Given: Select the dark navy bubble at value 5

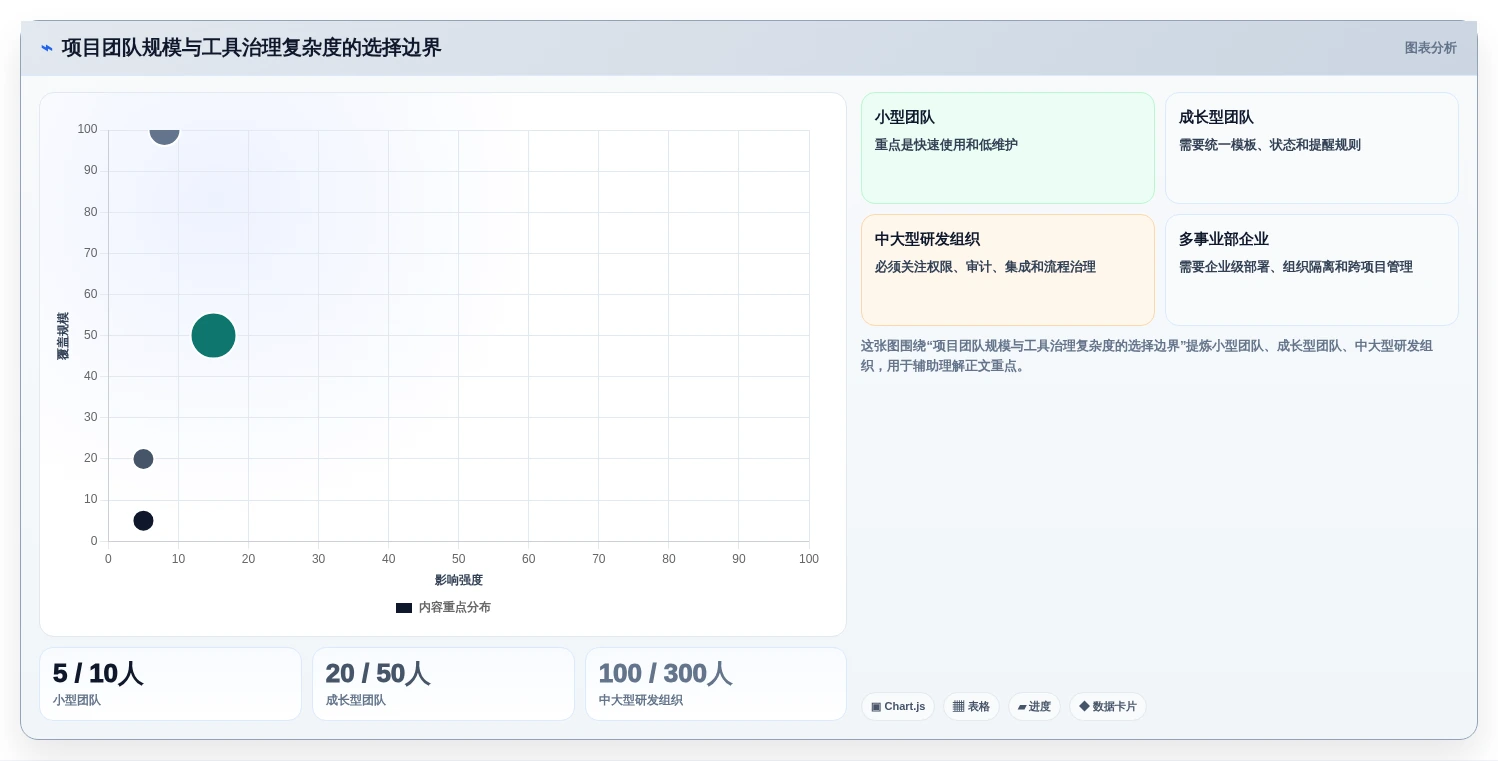Looking at the screenshot, I should (x=143, y=521).
